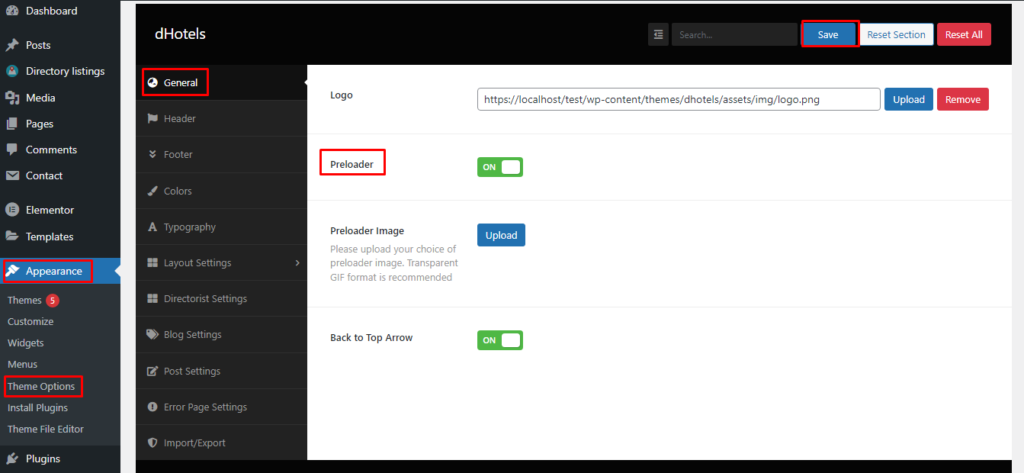Image resolution: width=1024 pixels, height=473 pixels.
Task: Upload a Preloader Image
Action: (x=500, y=235)
